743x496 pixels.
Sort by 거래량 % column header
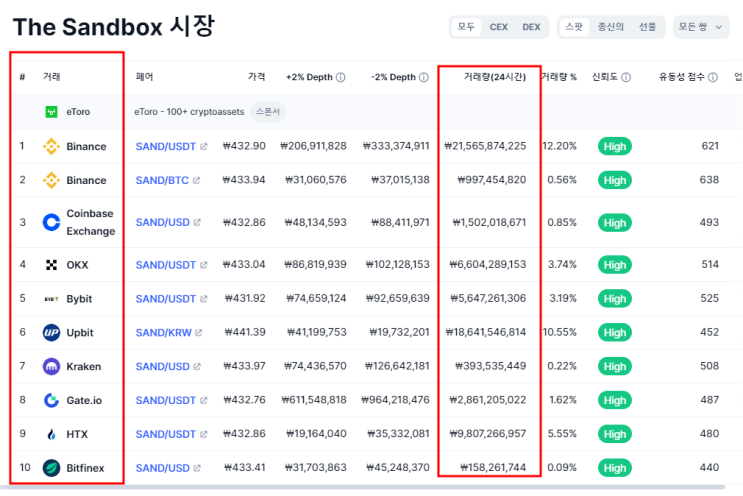click(x=559, y=77)
